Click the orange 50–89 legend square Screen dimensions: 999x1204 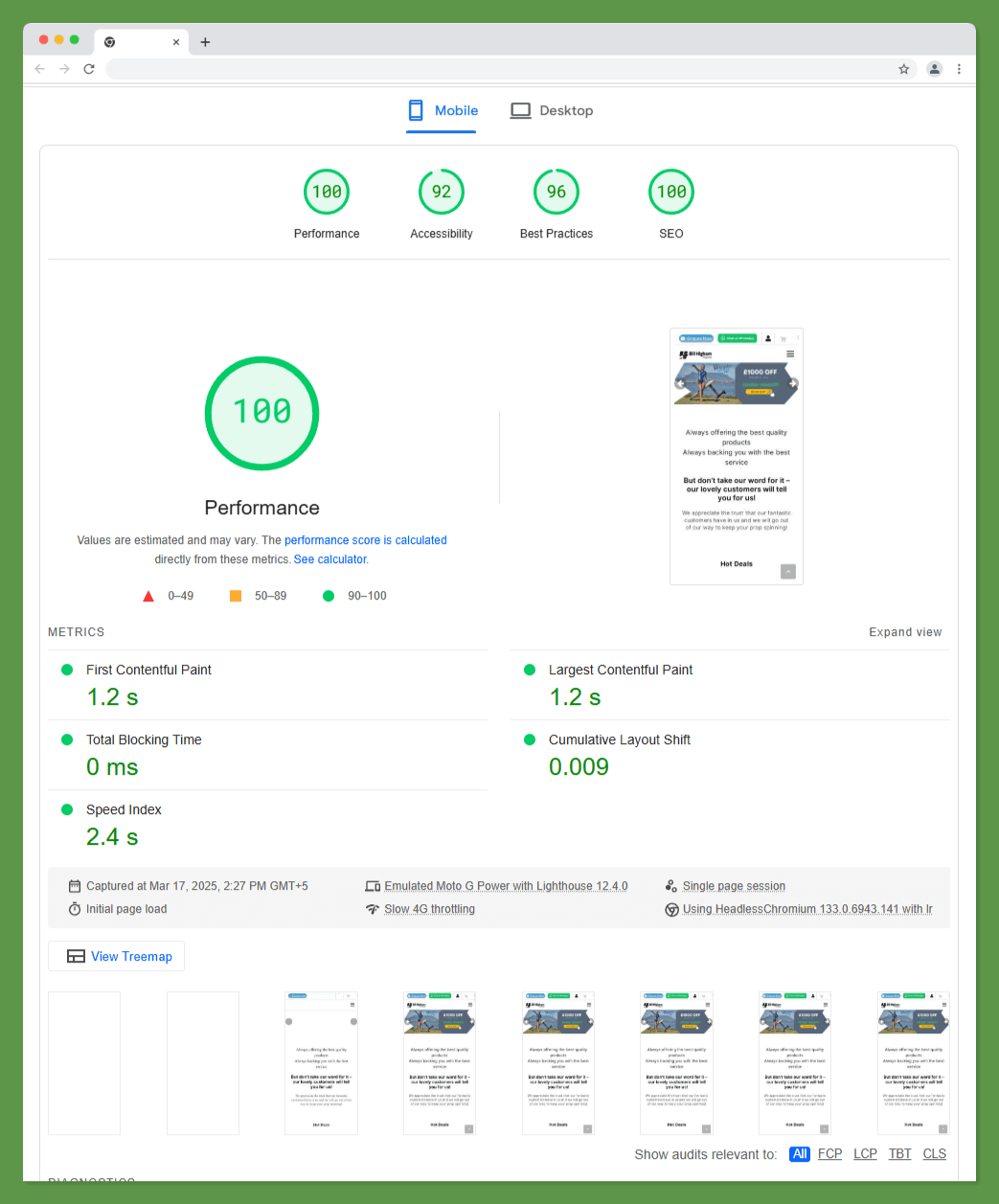coord(236,596)
